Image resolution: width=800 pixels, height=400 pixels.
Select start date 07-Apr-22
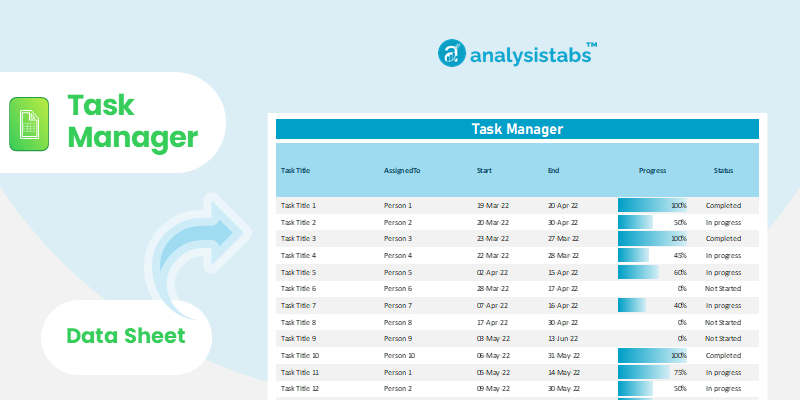click(x=492, y=306)
